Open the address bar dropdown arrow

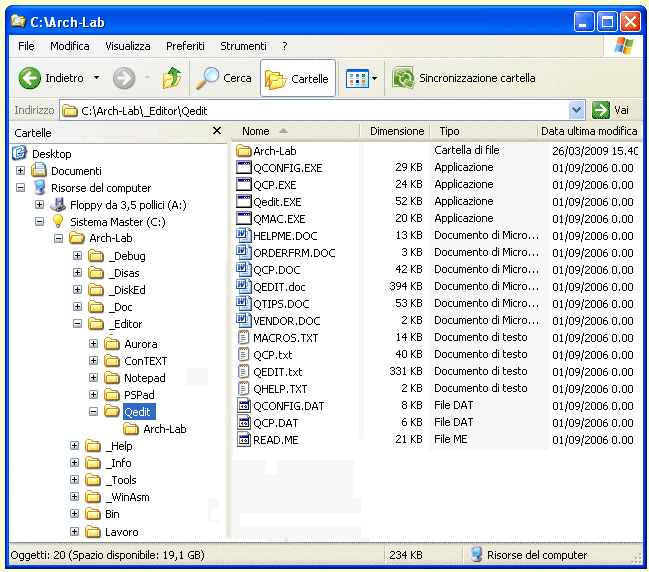pos(577,110)
